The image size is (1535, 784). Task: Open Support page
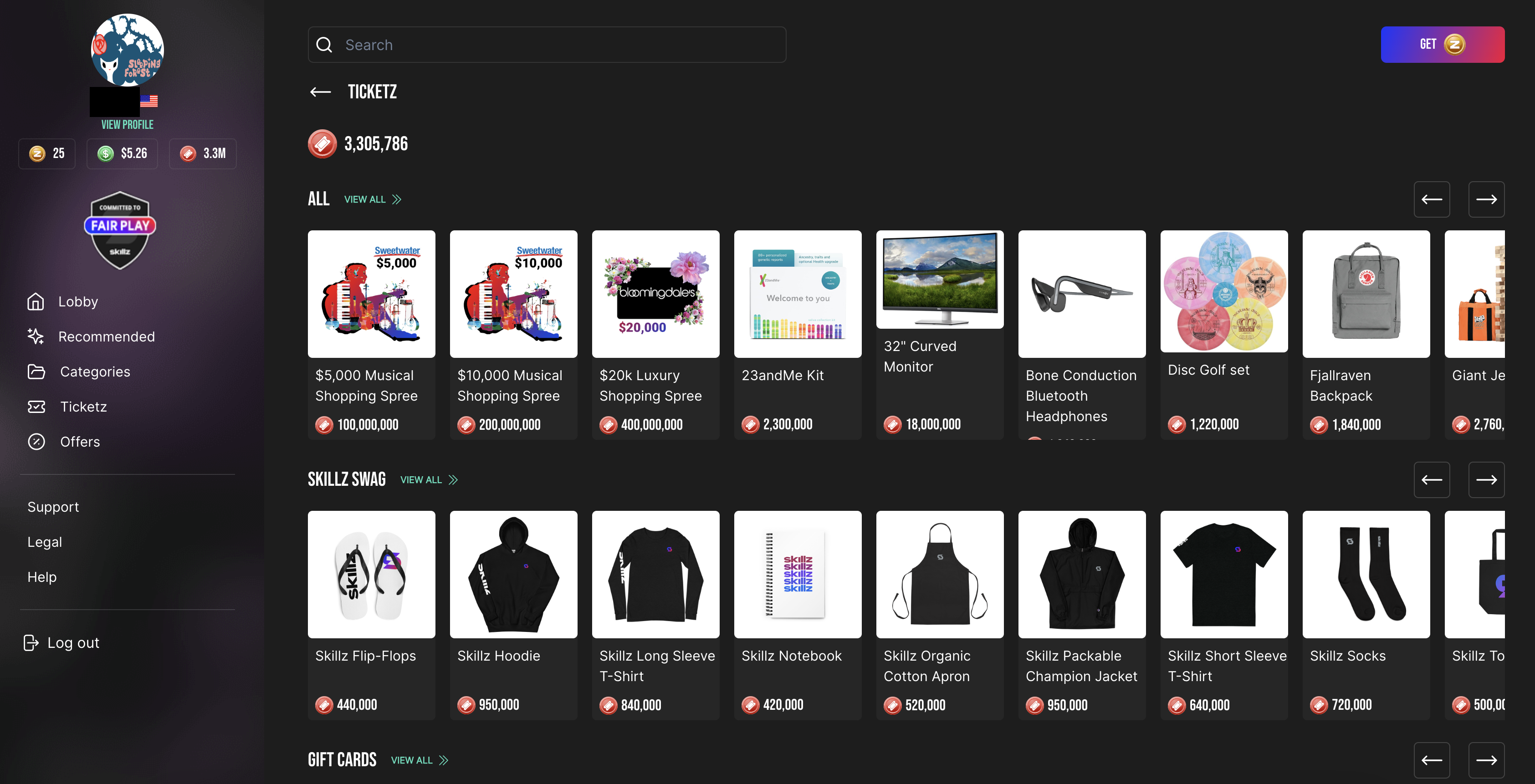click(53, 507)
